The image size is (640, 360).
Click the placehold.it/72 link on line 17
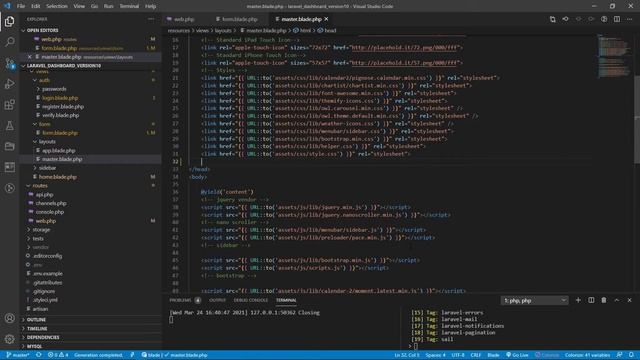404,47
